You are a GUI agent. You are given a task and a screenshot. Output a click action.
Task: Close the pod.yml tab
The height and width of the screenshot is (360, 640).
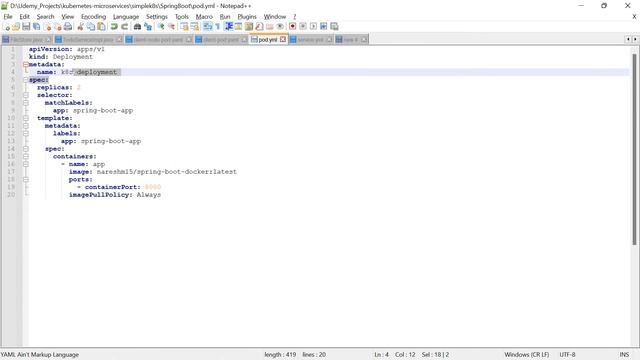click(283, 40)
